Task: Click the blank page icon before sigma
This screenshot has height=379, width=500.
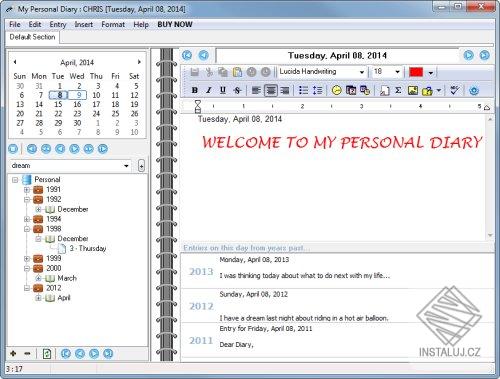Action: (385, 90)
